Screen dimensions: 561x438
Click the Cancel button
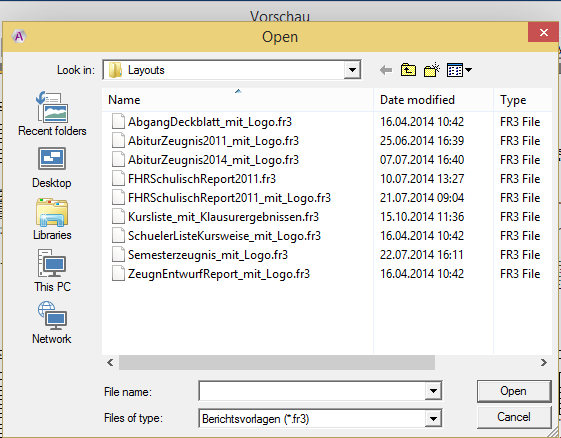click(514, 417)
